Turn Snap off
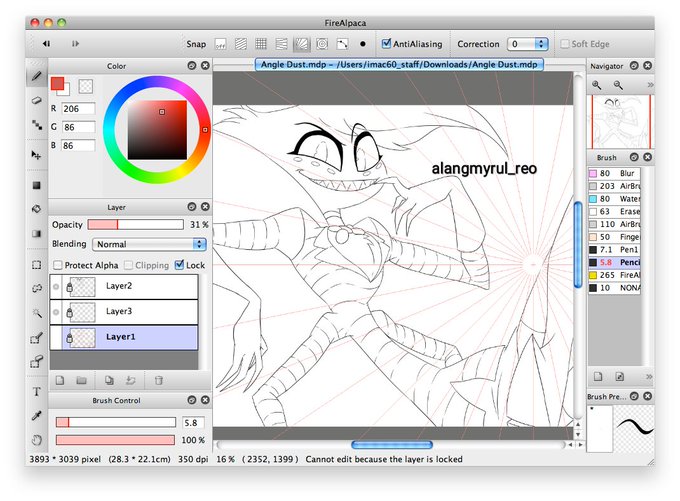 [x=221, y=44]
